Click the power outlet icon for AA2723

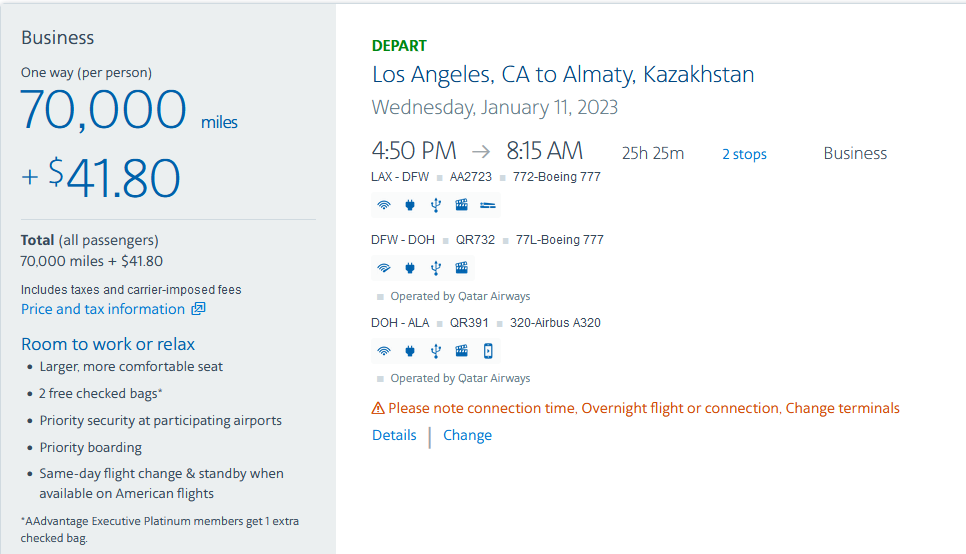410,205
